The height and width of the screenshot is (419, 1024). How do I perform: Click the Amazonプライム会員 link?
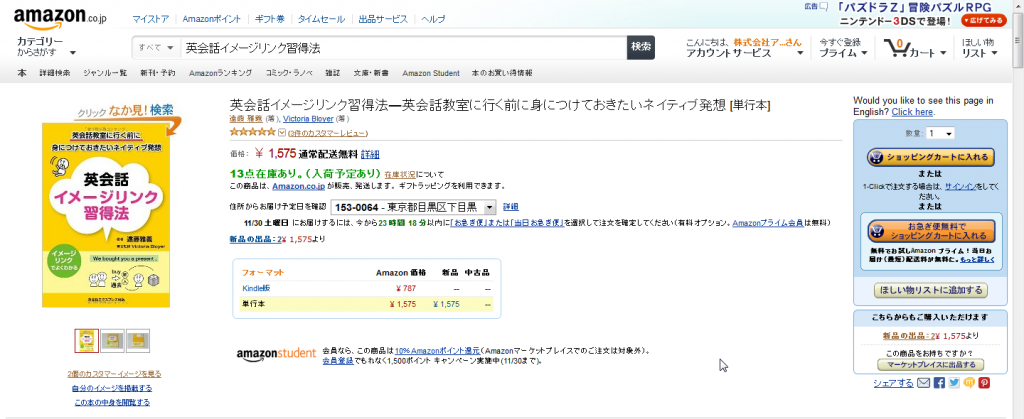tap(769, 223)
